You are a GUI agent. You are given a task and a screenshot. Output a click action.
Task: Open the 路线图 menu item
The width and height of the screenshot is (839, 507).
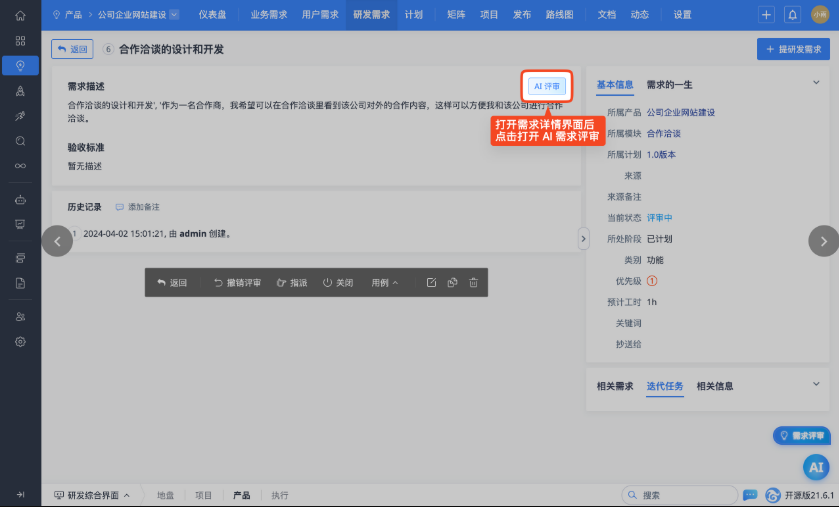click(x=560, y=15)
